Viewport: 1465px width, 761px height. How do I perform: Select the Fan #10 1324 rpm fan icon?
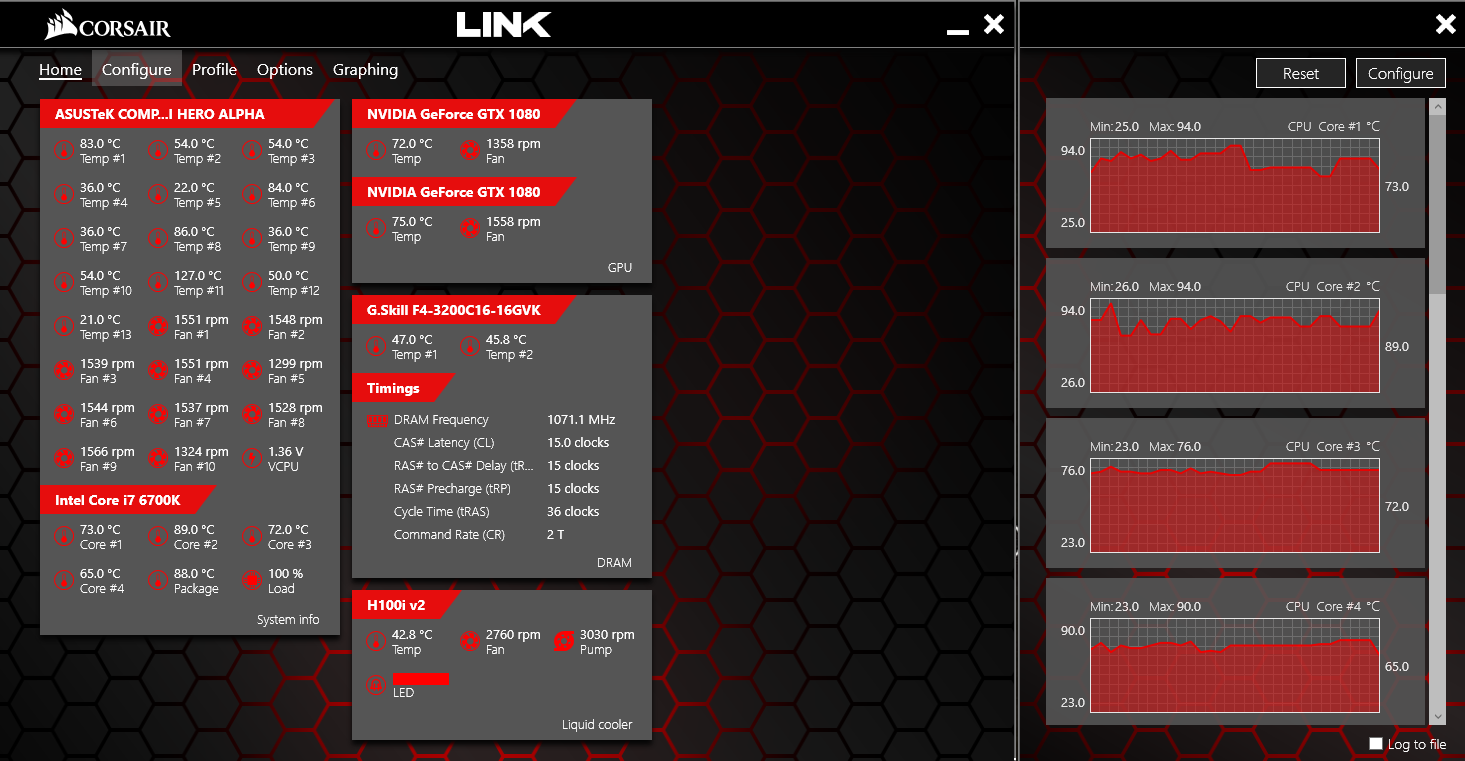click(158, 459)
